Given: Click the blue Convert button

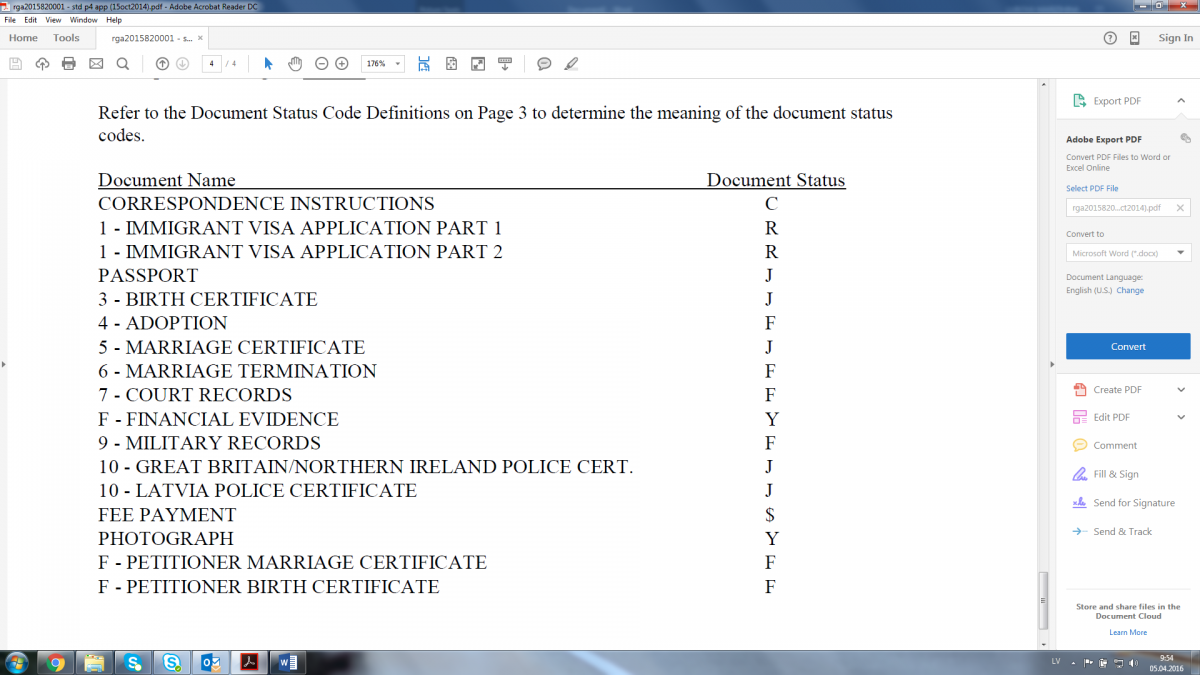Looking at the screenshot, I should click(x=1128, y=346).
